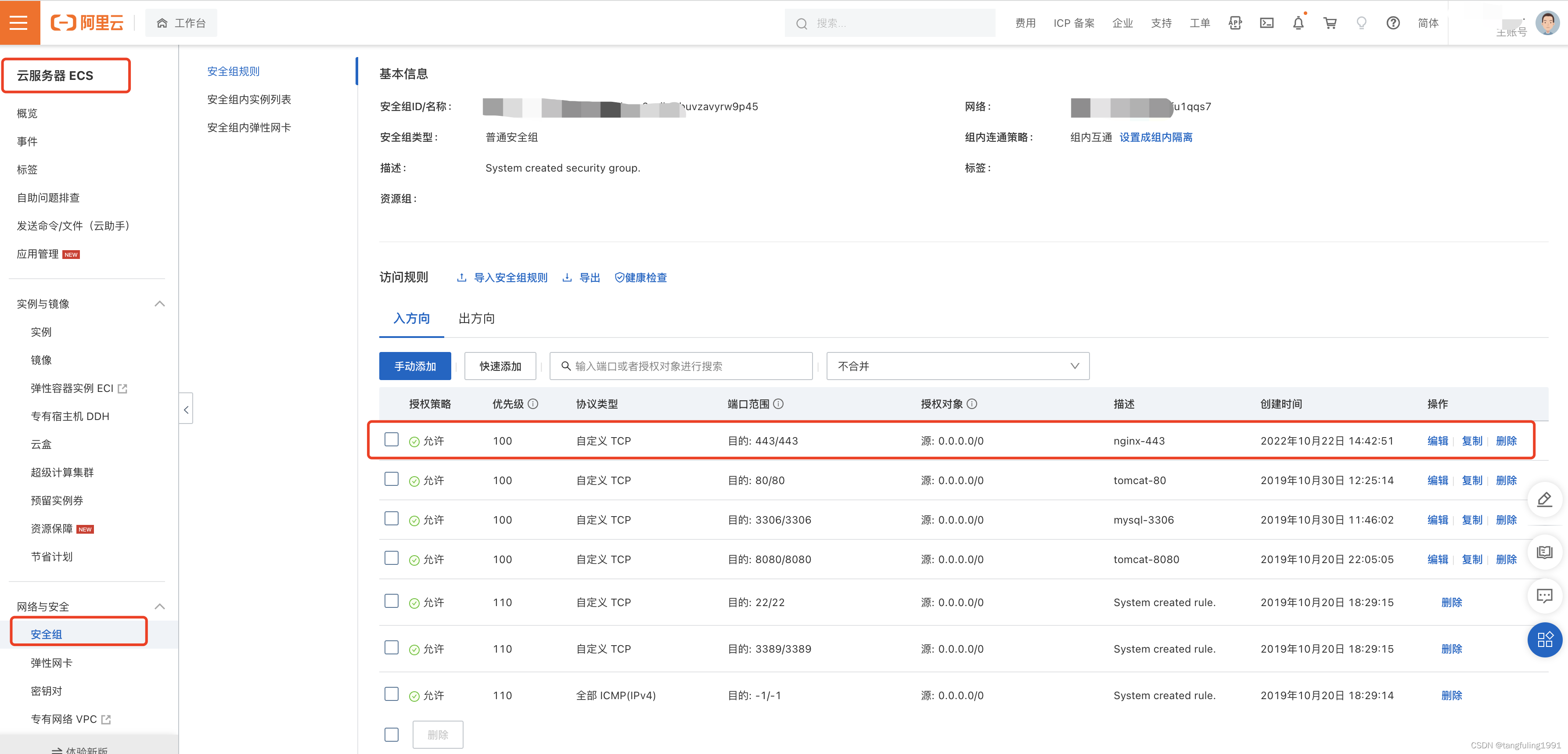
Task: Click the 导出 link
Action: pyautogui.click(x=581, y=278)
